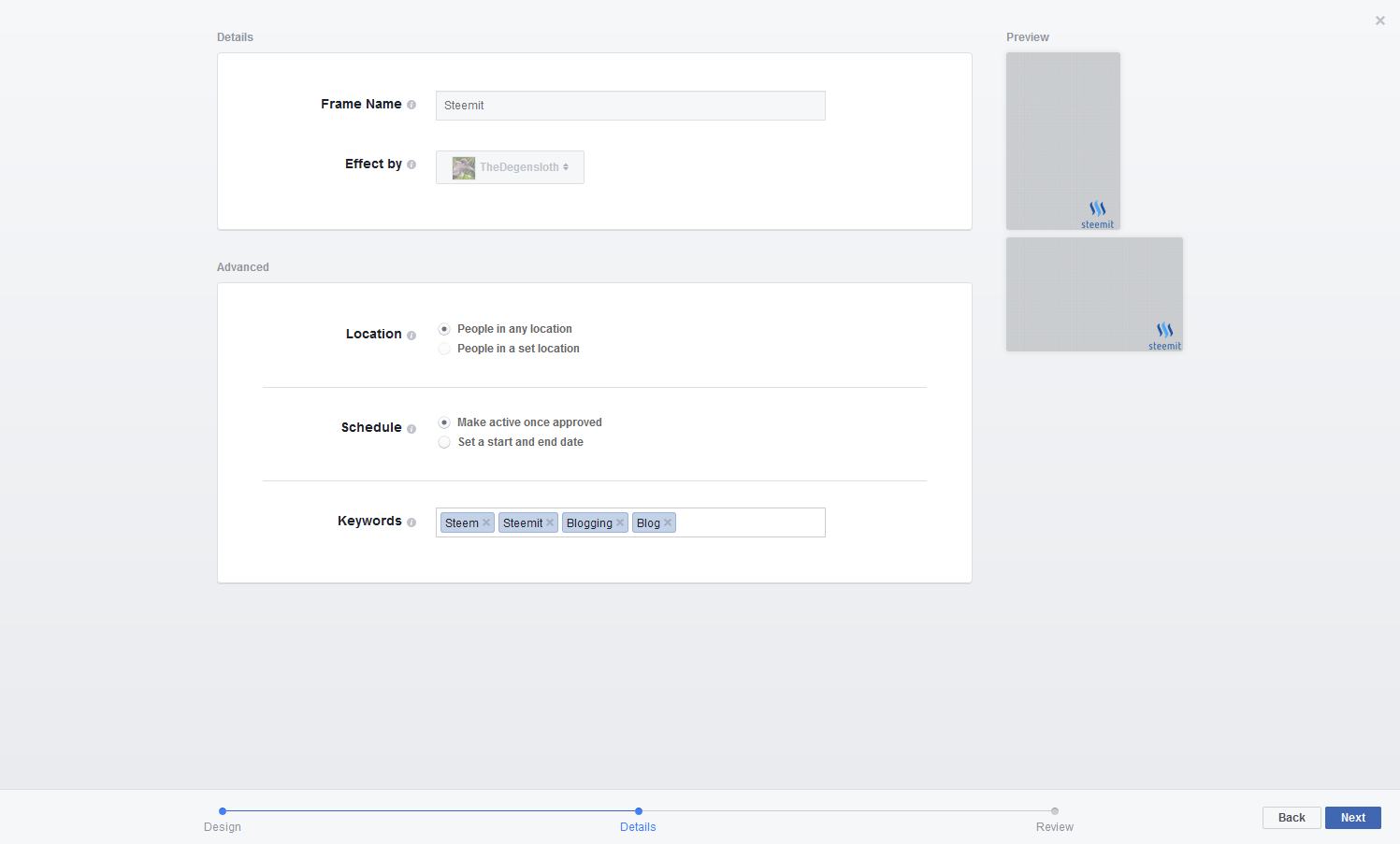Click the Frame Name input field
1400x844 pixels.
coord(630,106)
